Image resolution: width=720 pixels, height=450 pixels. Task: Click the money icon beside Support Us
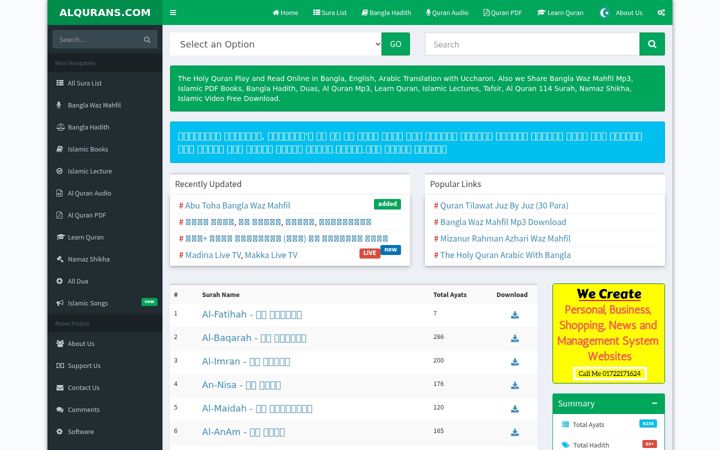point(60,366)
